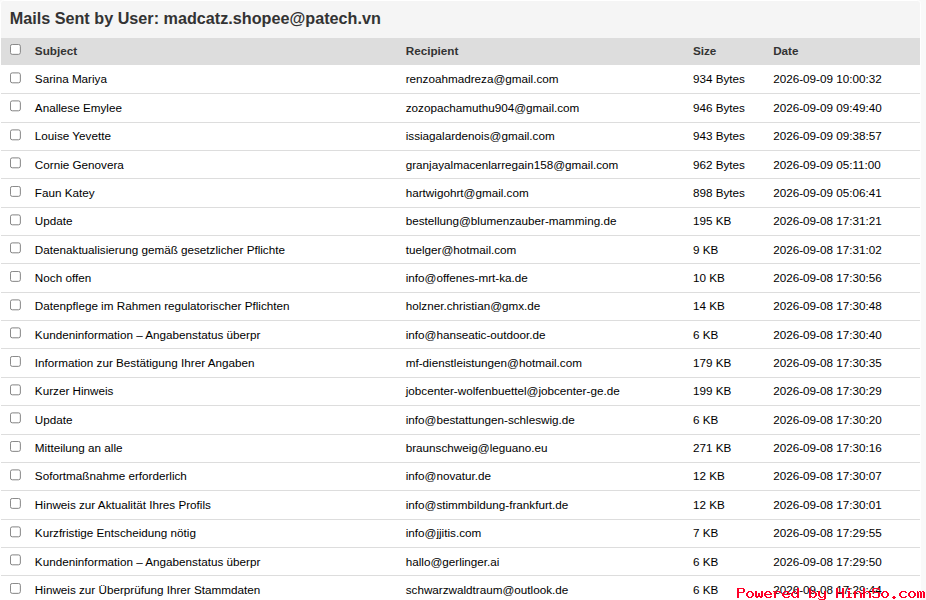Click recipient jobcenter-wolfenbuettel@jobcenter-ge.de

(512, 392)
